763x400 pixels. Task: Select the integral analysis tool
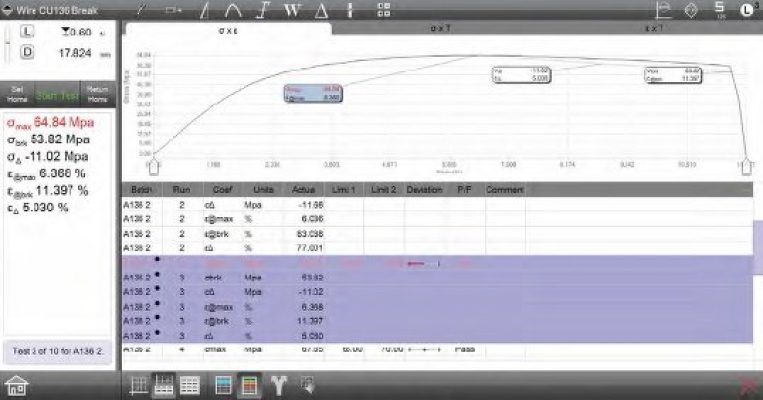click(x=263, y=10)
